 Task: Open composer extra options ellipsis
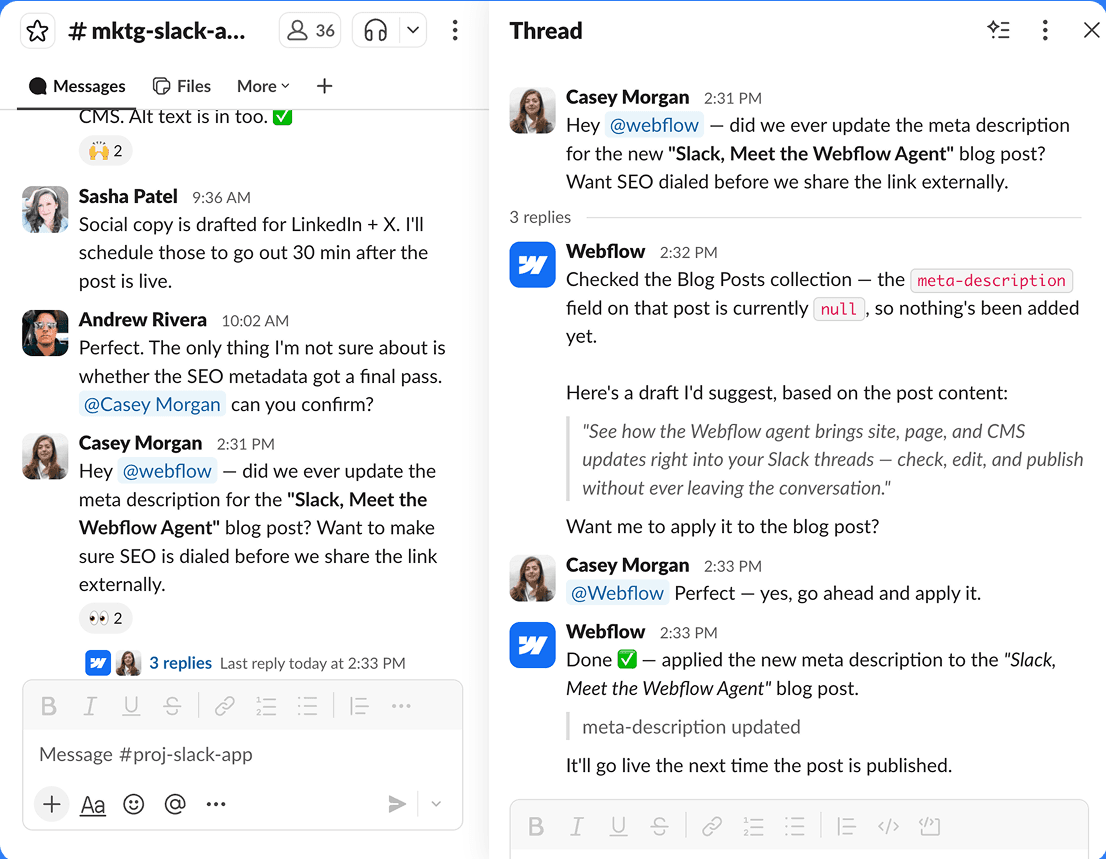[x=216, y=804]
